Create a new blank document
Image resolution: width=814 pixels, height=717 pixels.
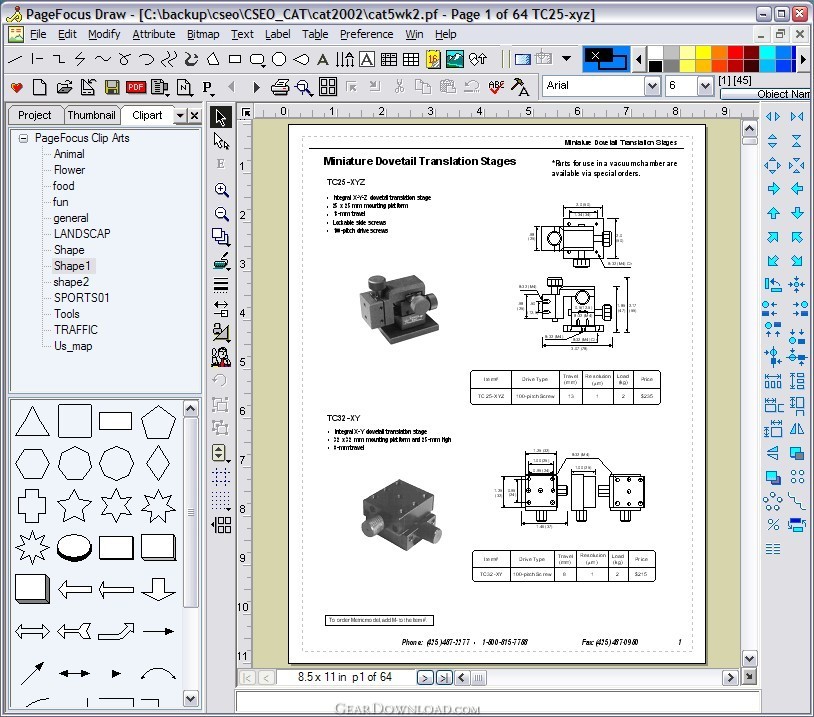coord(40,87)
